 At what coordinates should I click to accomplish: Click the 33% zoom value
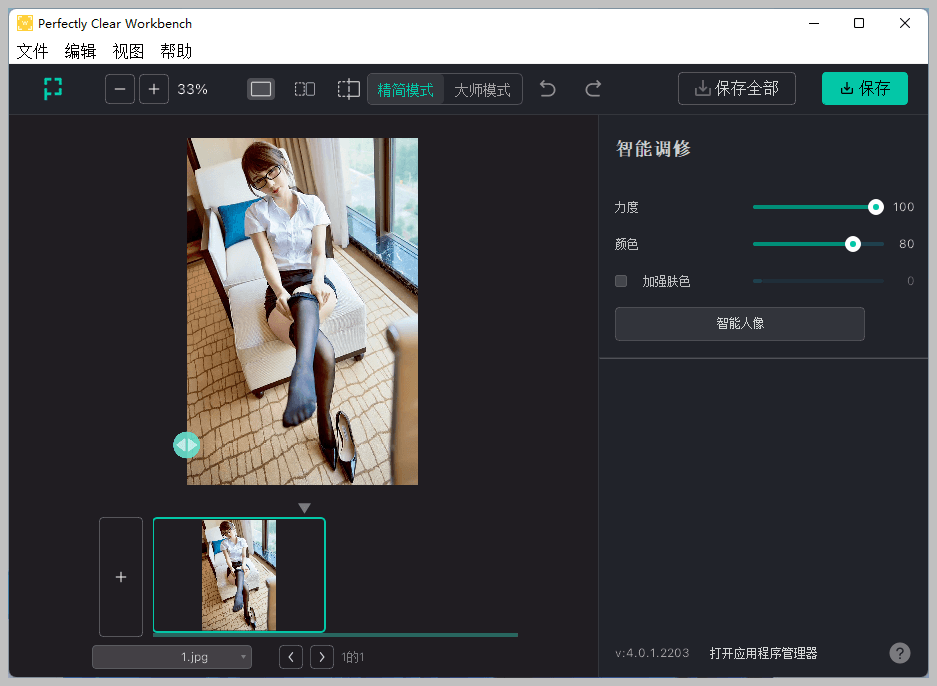coord(192,89)
